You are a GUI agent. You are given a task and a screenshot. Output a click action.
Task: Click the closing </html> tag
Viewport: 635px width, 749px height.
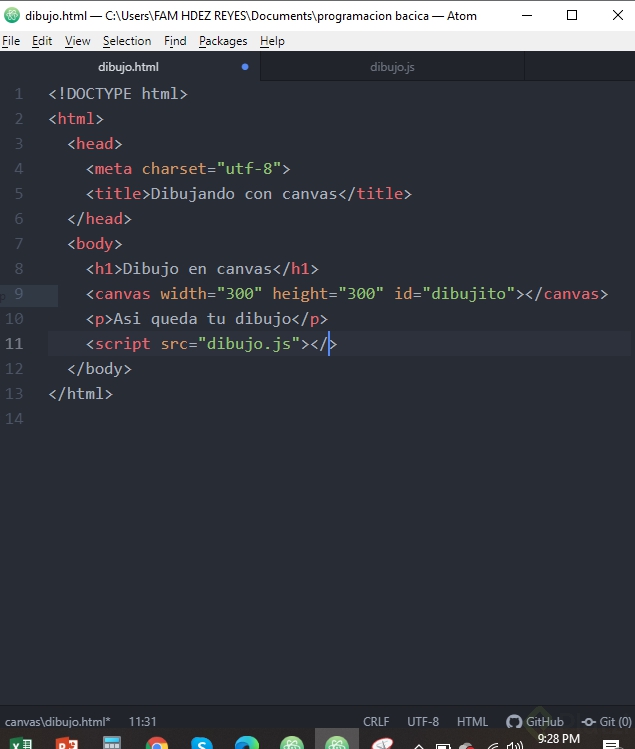click(x=81, y=394)
